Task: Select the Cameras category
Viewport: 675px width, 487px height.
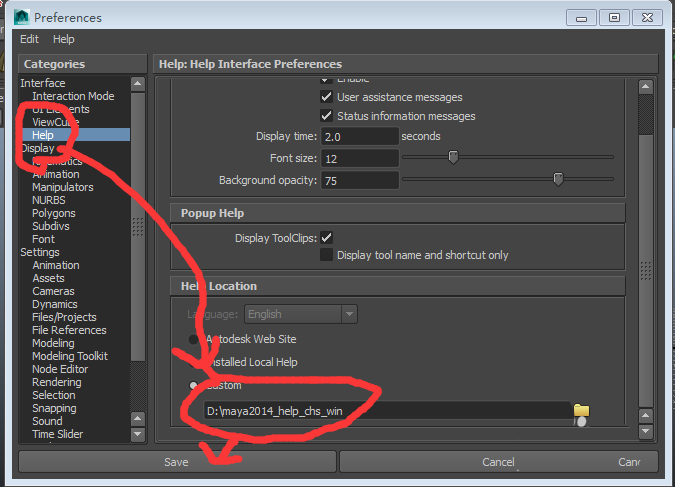Action: tap(53, 291)
